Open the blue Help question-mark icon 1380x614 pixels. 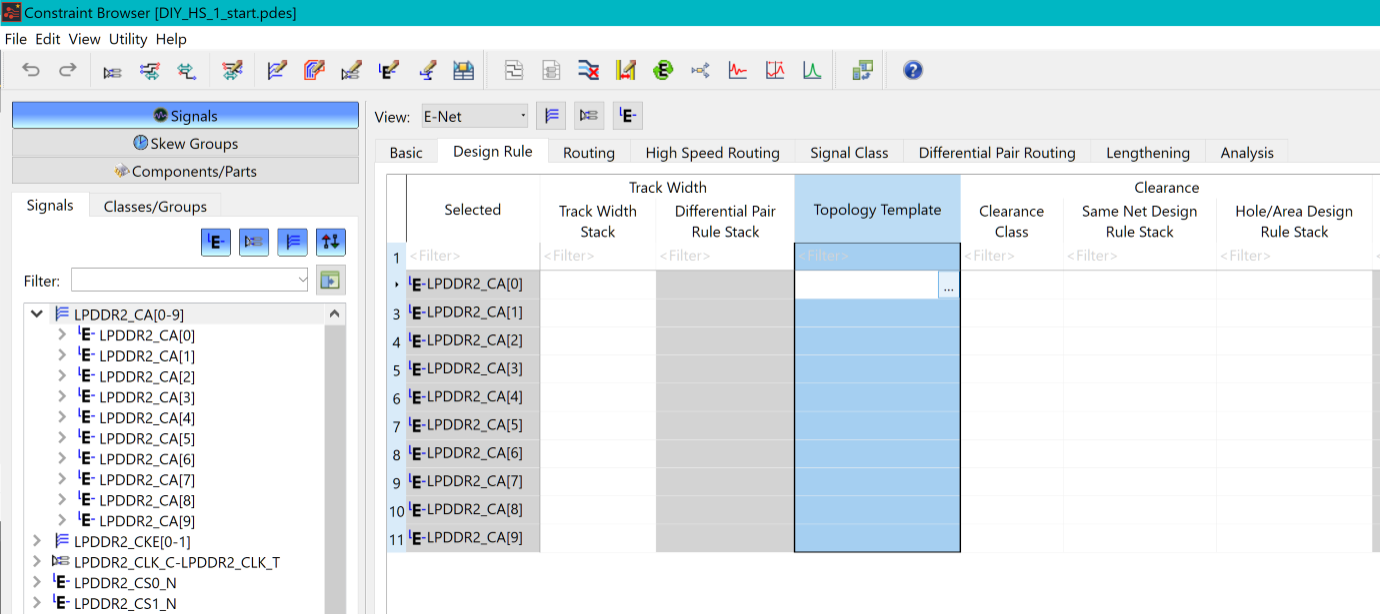(x=912, y=71)
